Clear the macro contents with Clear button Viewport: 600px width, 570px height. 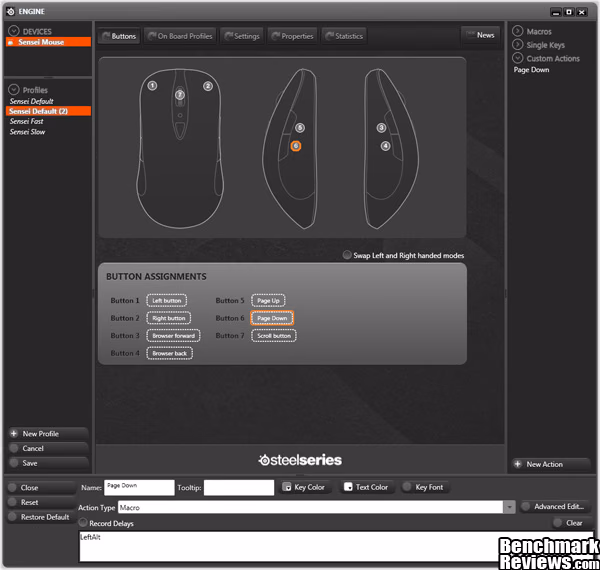coord(572,523)
